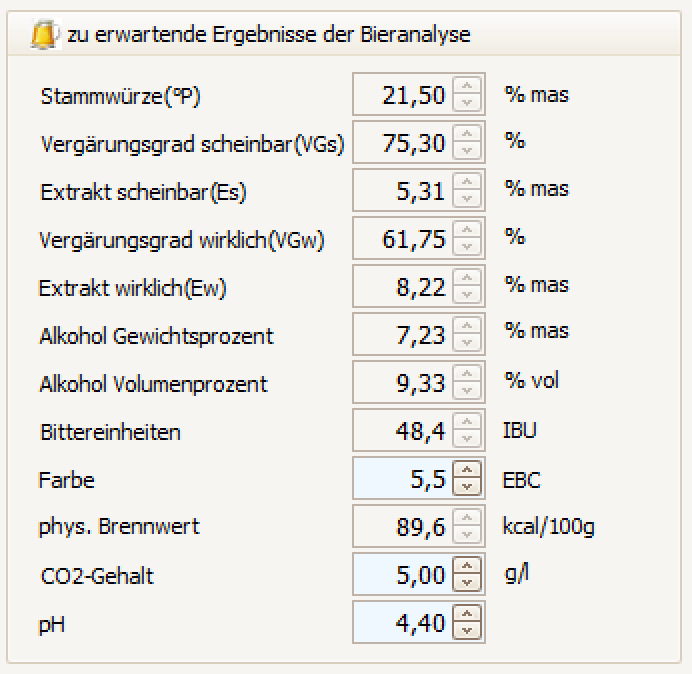Focus the pH value field
This screenshot has height=674, width=692.
click(x=402, y=623)
